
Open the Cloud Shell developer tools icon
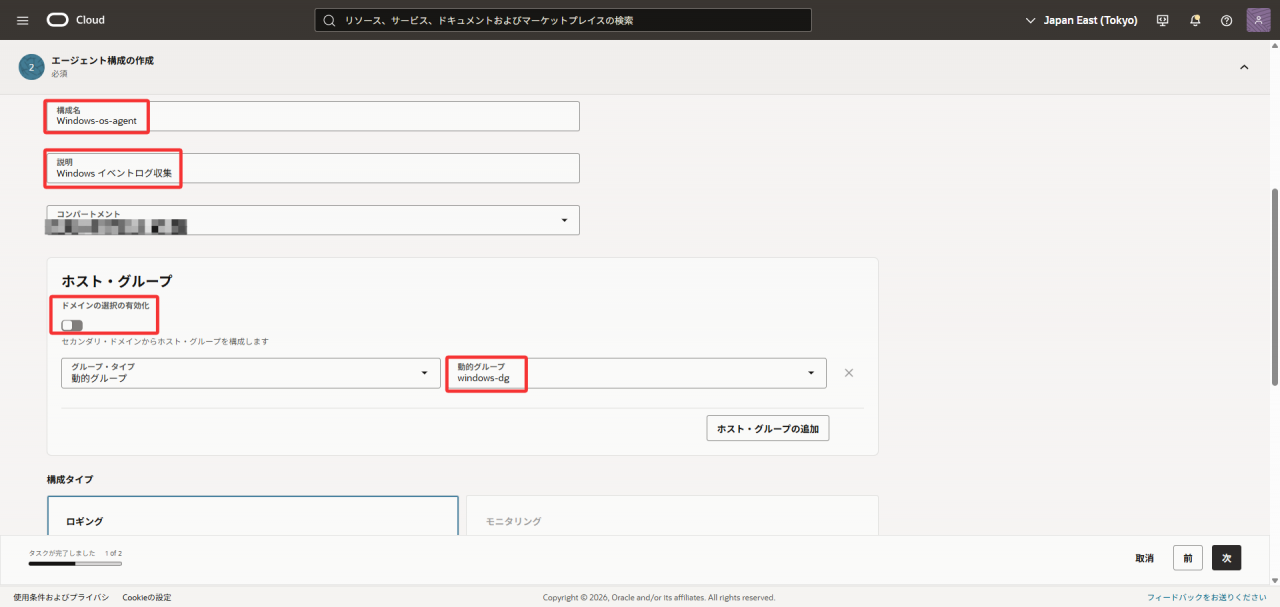tap(1162, 20)
